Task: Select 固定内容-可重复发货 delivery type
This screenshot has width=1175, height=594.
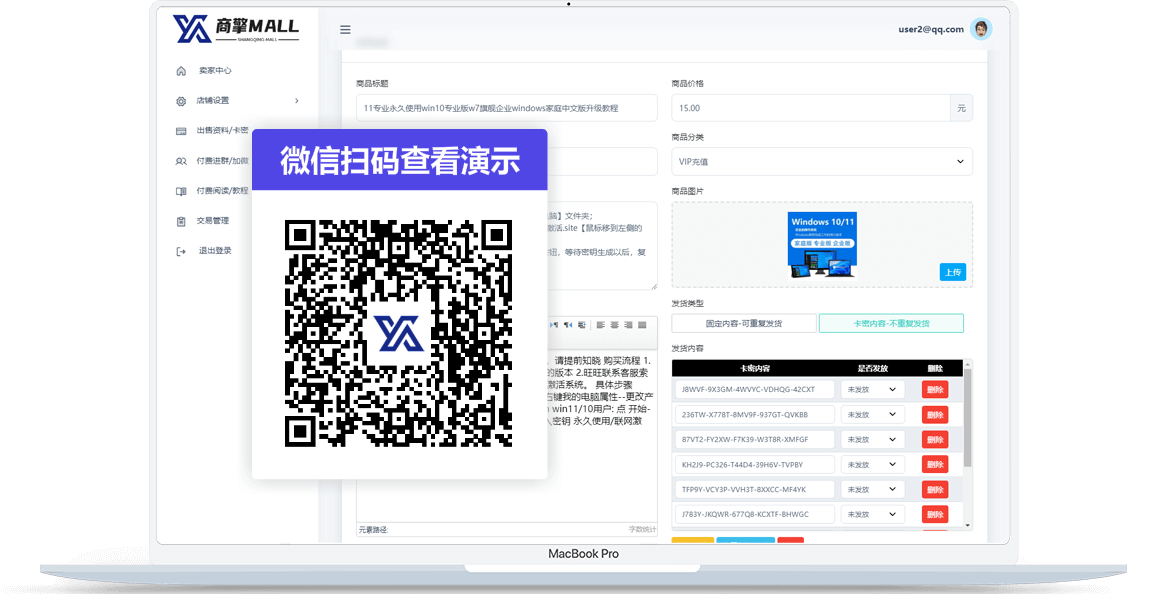Action: pyautogui.click(x=744, y=324)
